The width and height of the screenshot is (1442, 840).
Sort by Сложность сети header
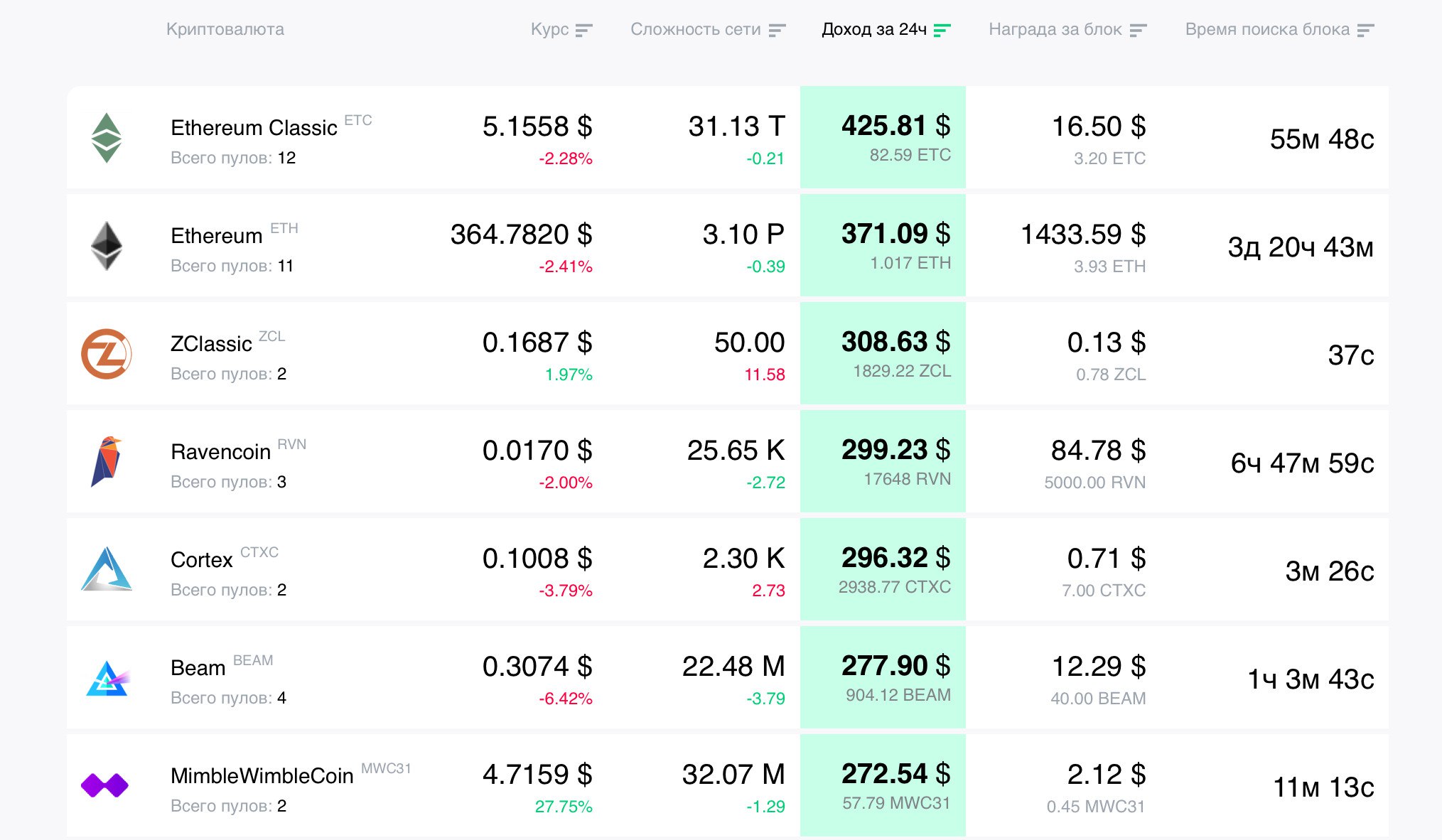click(x=695, y=29)
